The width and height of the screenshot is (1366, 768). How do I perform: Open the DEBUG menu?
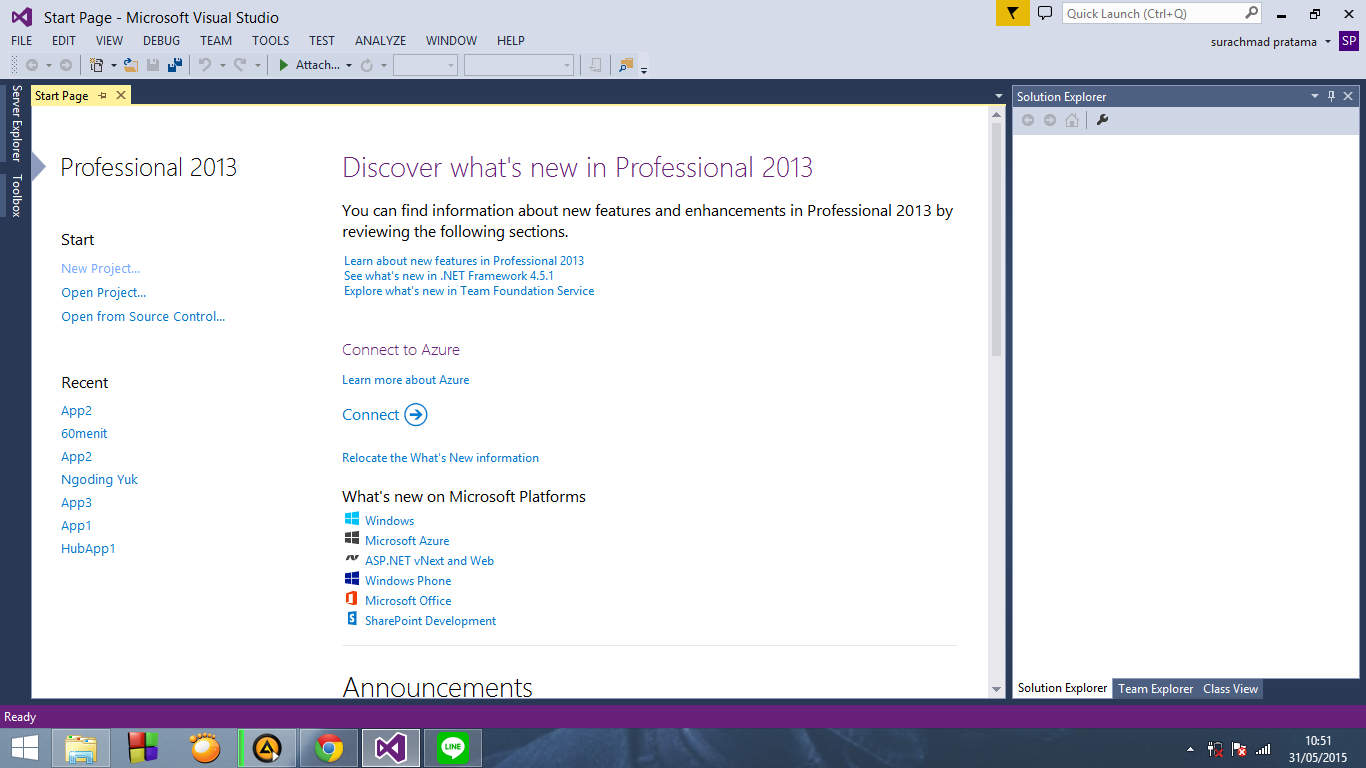pos(162,41)
